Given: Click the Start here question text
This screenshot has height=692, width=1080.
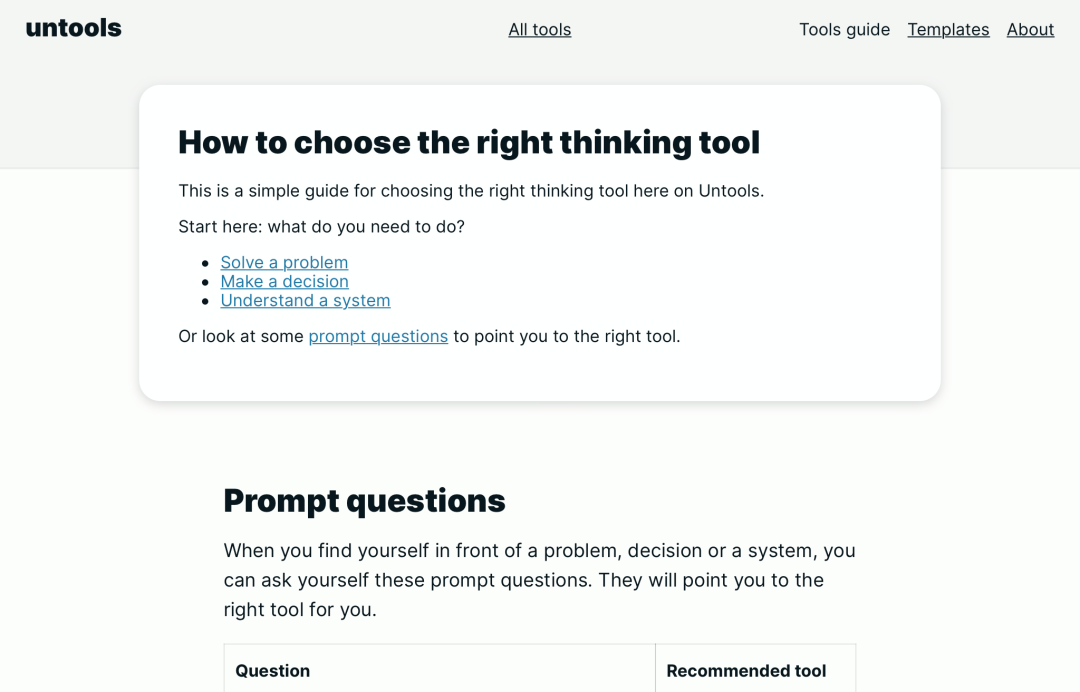Looking at the screenshot, I should 322,227.
